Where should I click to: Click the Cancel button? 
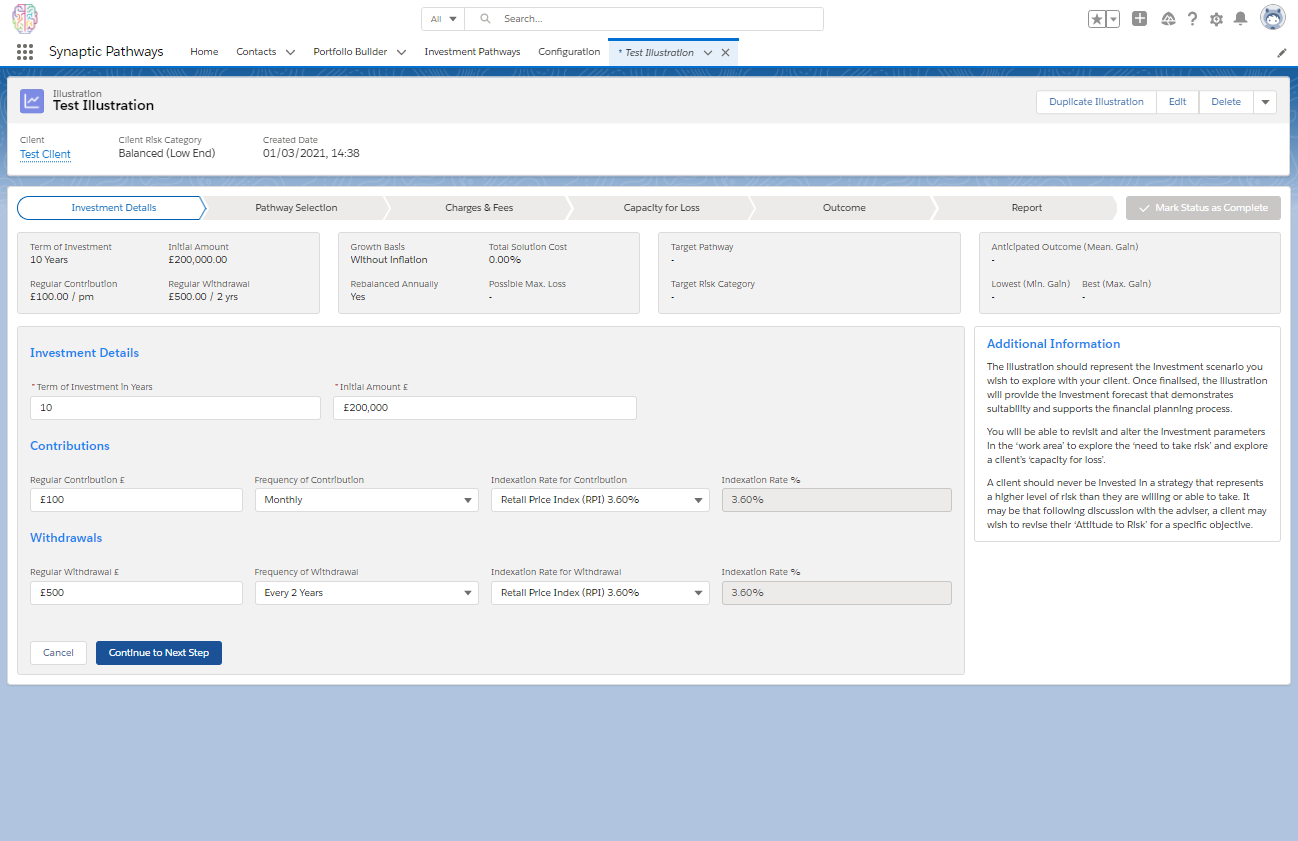coord(58,653)
